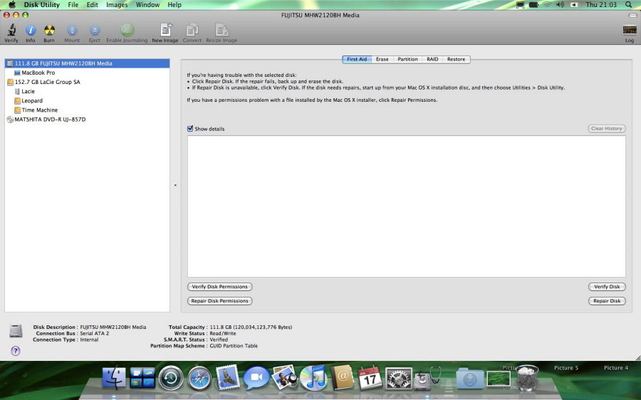Viewport: 641px width, 400px height.
Task: Open the Edit menu
Action: click(92, 5)
